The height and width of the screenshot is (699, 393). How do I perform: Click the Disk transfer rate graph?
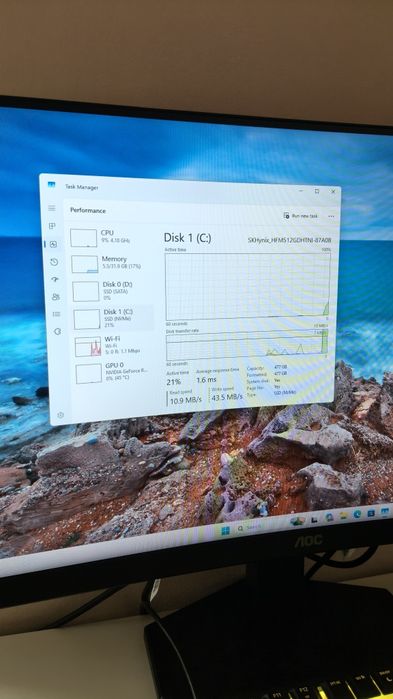(x=247, y=346)
